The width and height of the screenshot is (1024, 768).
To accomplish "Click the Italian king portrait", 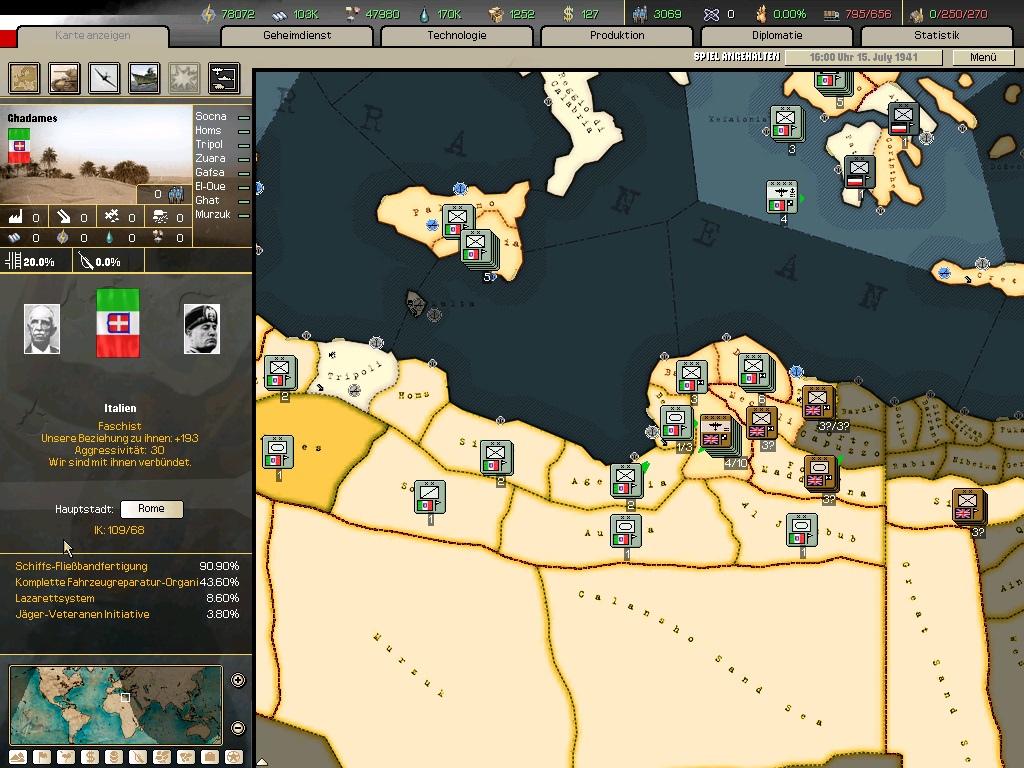I will tap(42, 328).
